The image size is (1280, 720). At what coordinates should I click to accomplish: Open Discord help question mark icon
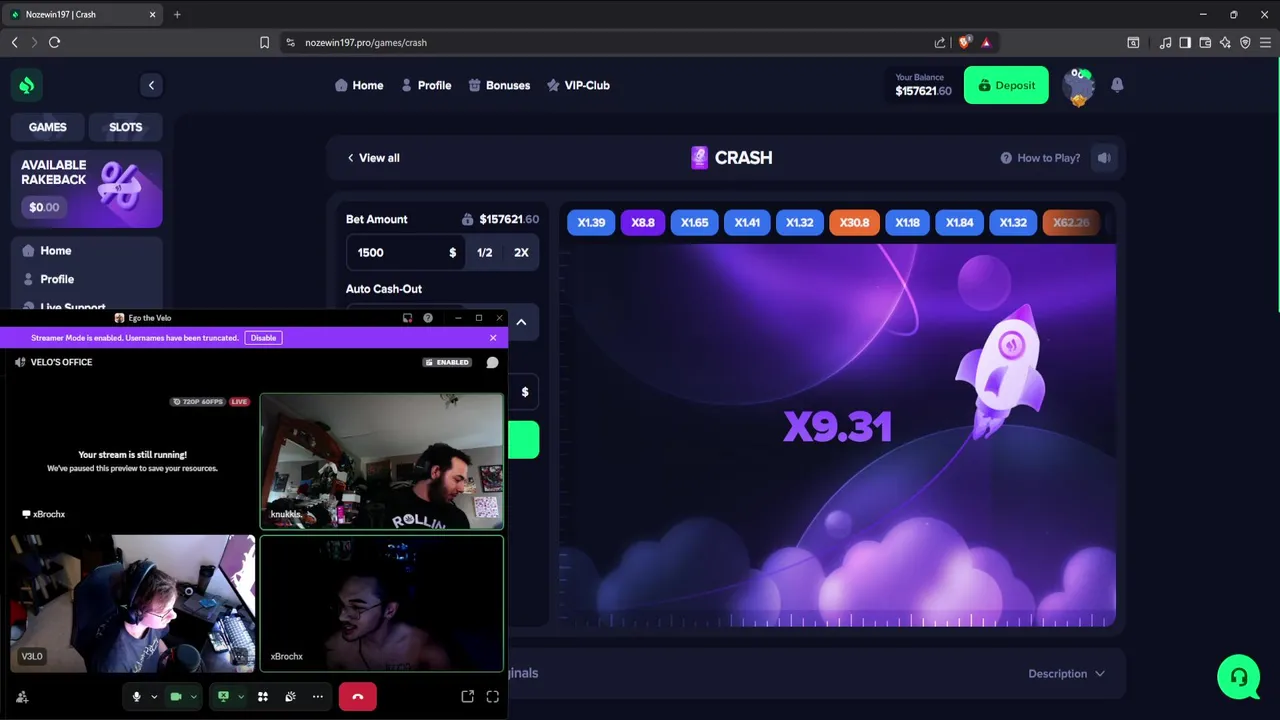coord(428,318)
